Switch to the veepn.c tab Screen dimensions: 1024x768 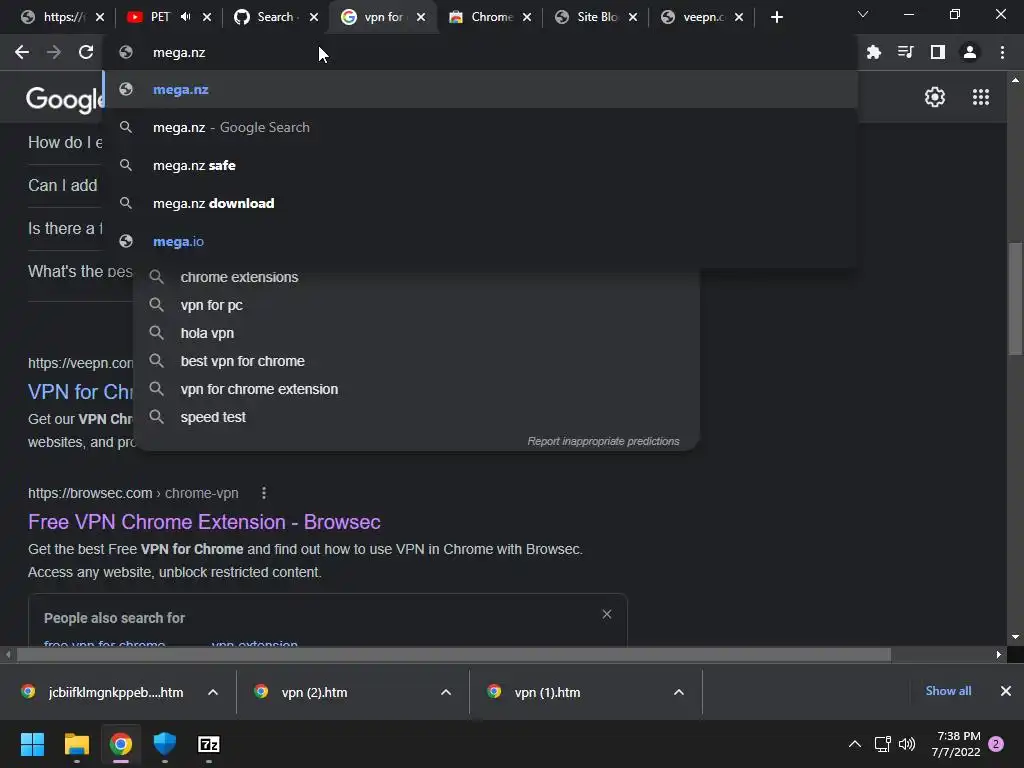pyautogui.click(x=701, y=17)
